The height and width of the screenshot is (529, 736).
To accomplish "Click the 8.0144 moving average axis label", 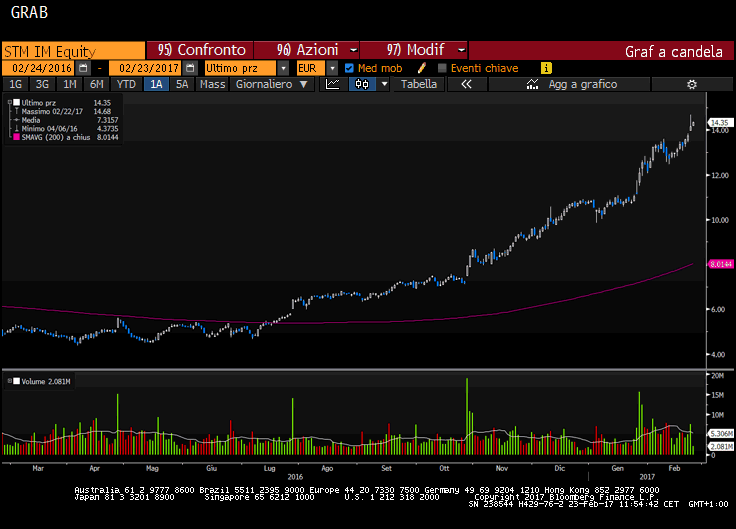I will click(721, 264).
